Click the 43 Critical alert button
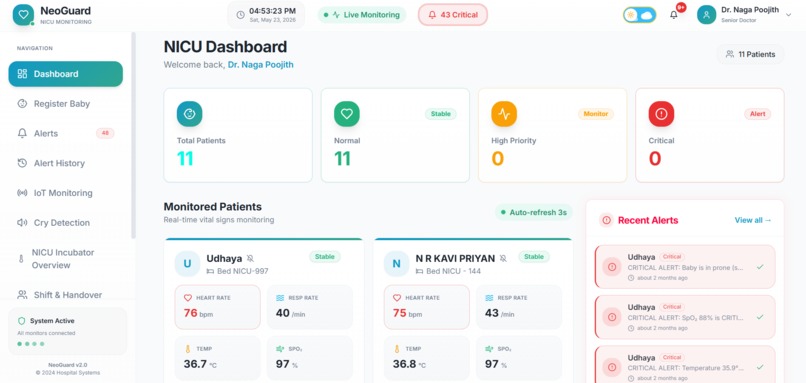Screen dimensions: 806x383 click(x=453, y=15)
